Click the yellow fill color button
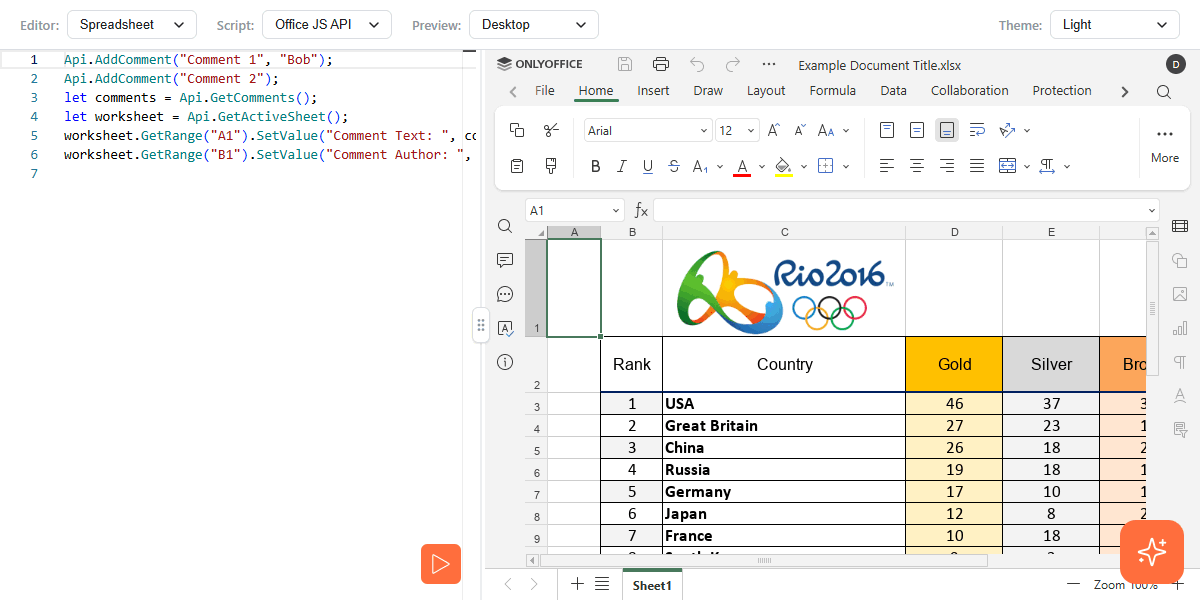The height and width of the screenshot is (600, 1200). [784, 166]
